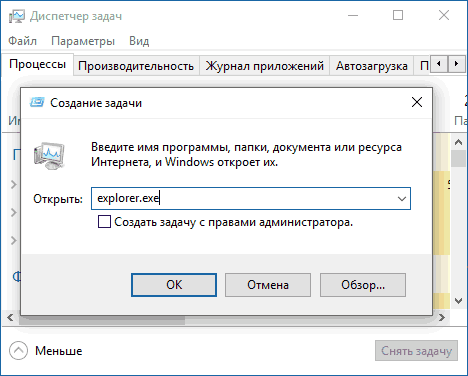Switch to the Процессы tab
The image size is (468, 376).
37,64
